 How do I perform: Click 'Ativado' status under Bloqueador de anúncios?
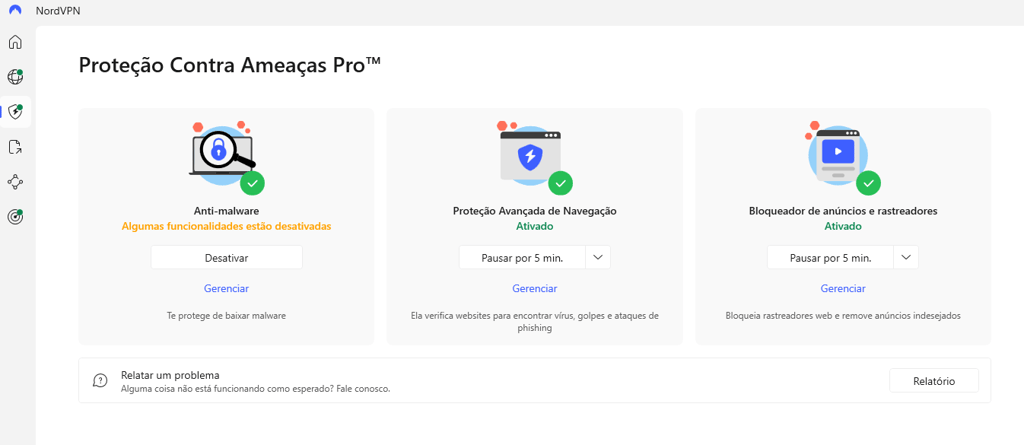tap(843, 226)
